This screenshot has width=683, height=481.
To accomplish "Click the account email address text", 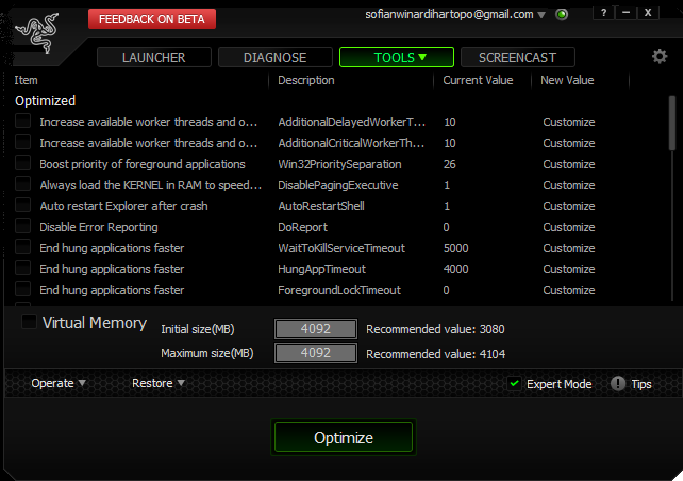I will [449, 14].
